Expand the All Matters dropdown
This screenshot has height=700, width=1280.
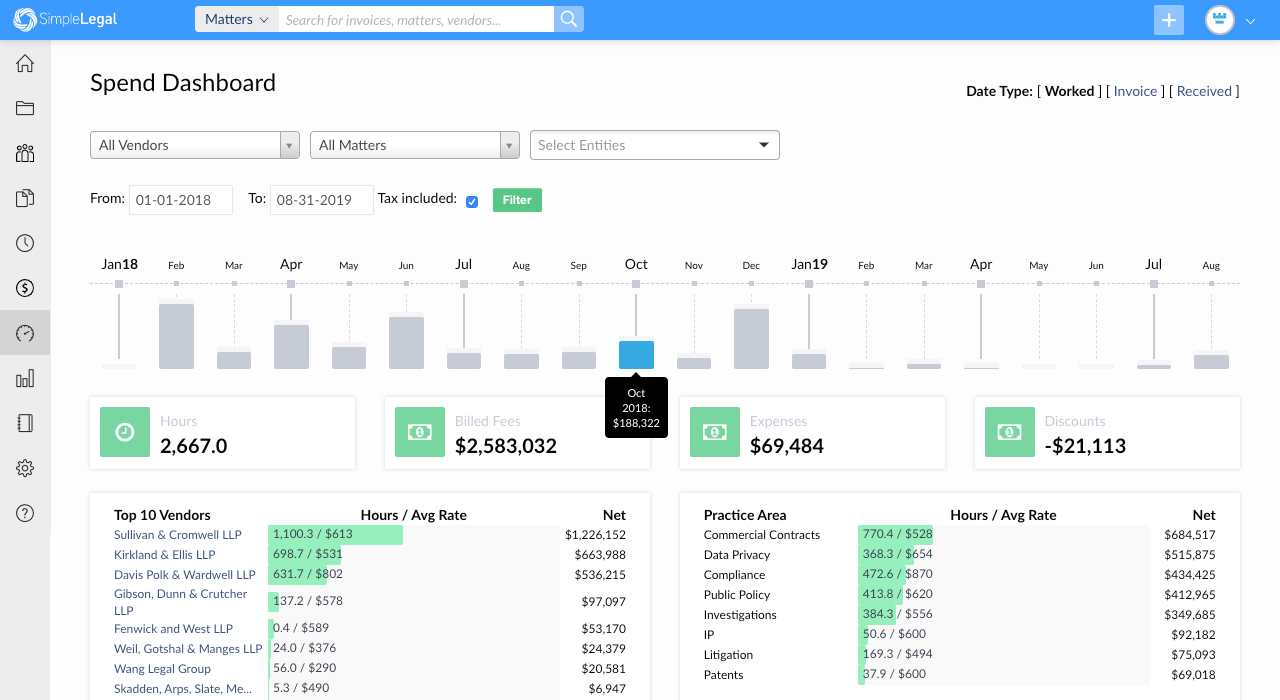click(414, 144)
